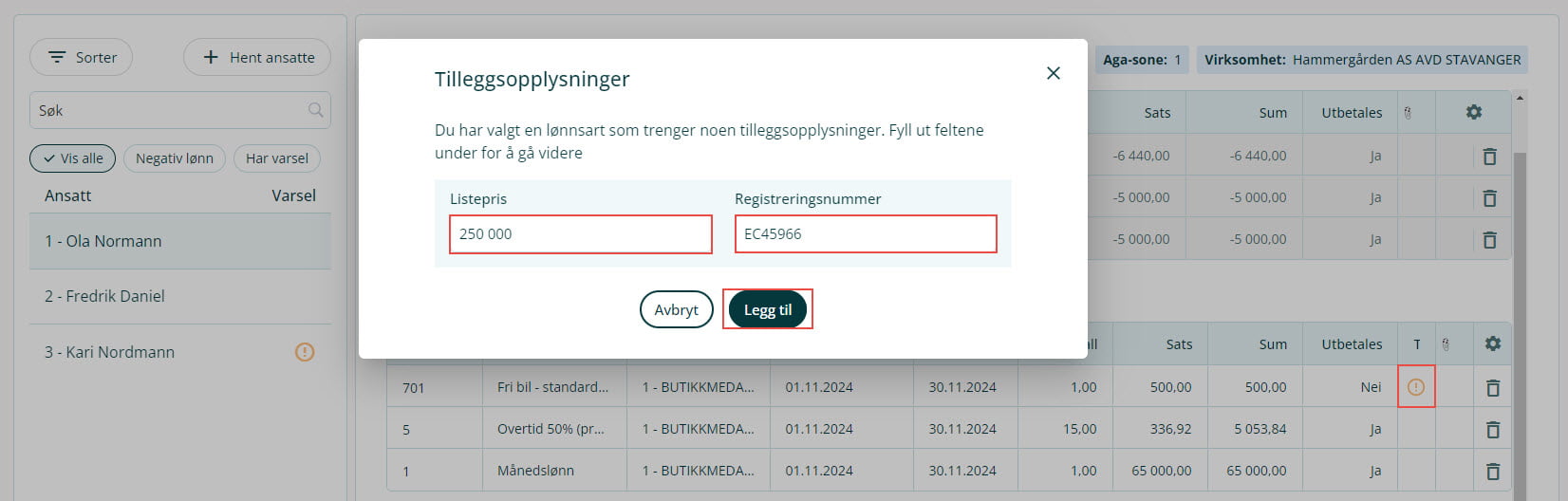Toggle the Vis alle filter

(x=72, y=158)
